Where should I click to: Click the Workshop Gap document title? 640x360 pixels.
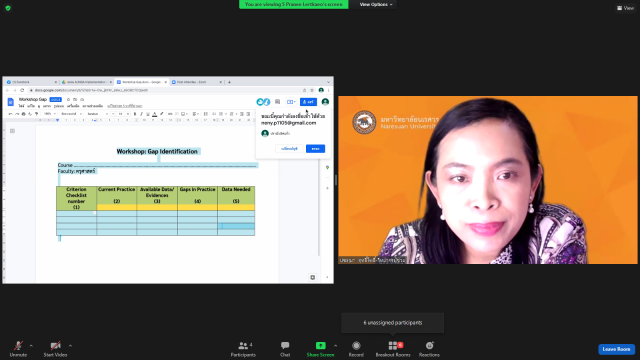[x=33, y=99]
